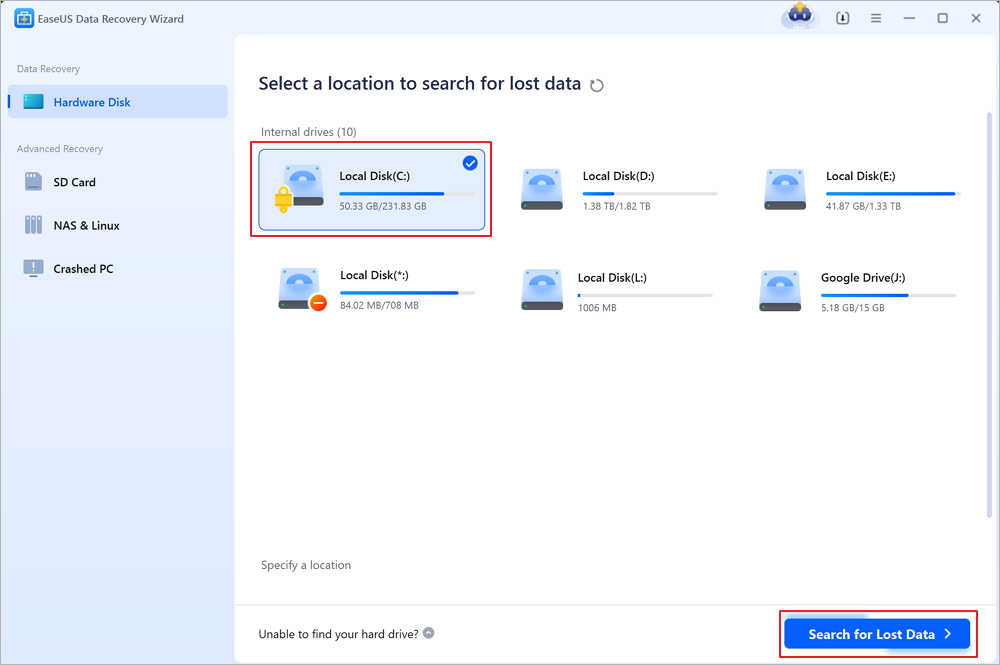Click Local Disk(D:) usage bar
This screenshot has width=1000, height=665.
pos(650,193)
